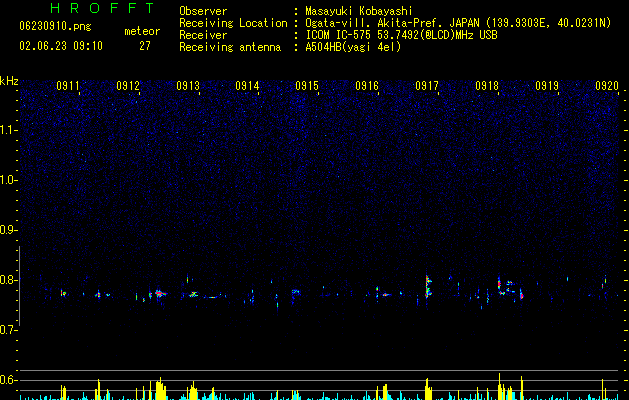
Task: Click the 'Receiving Location' label
Action: coord(233,23)
